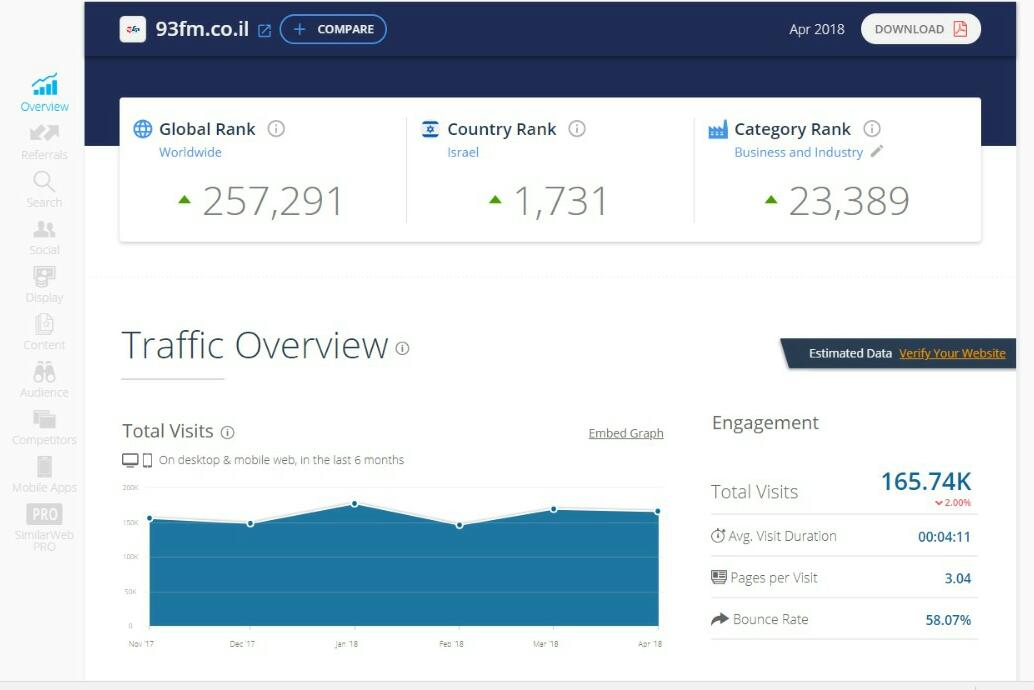This screenshot has width=1034, height=690.
Task: Select the Content menu item
Action: (44, 324)
